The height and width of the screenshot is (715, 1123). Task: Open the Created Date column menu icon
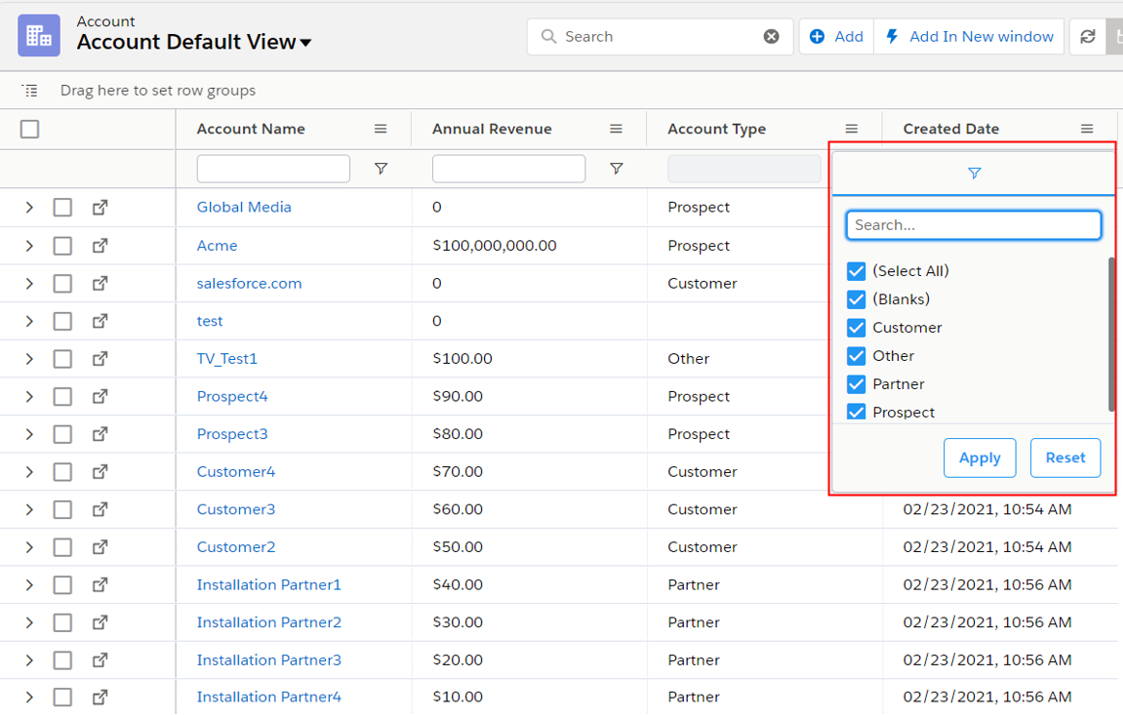pos(1087,129)
